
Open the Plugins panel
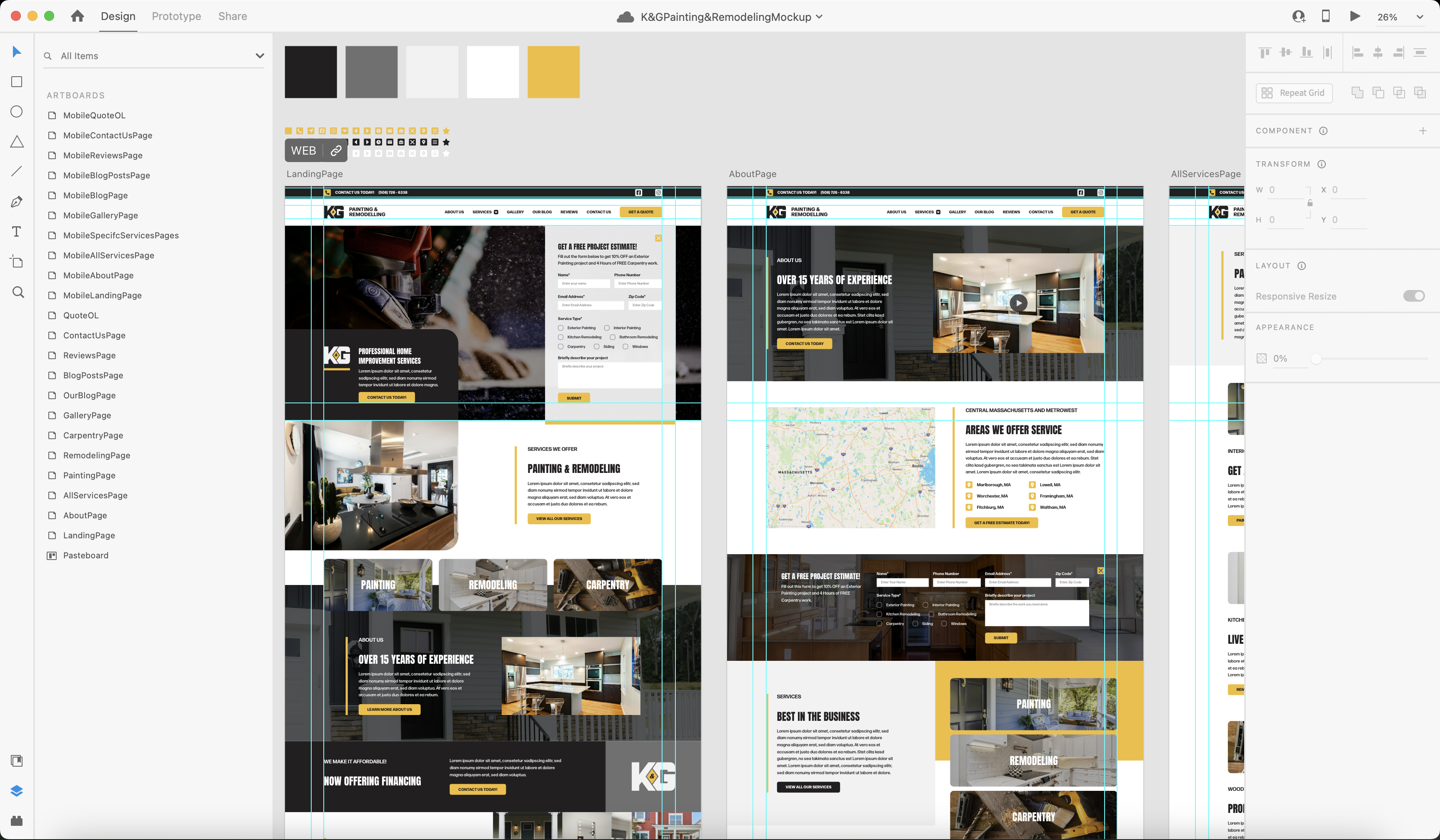(x=17, y=821)
